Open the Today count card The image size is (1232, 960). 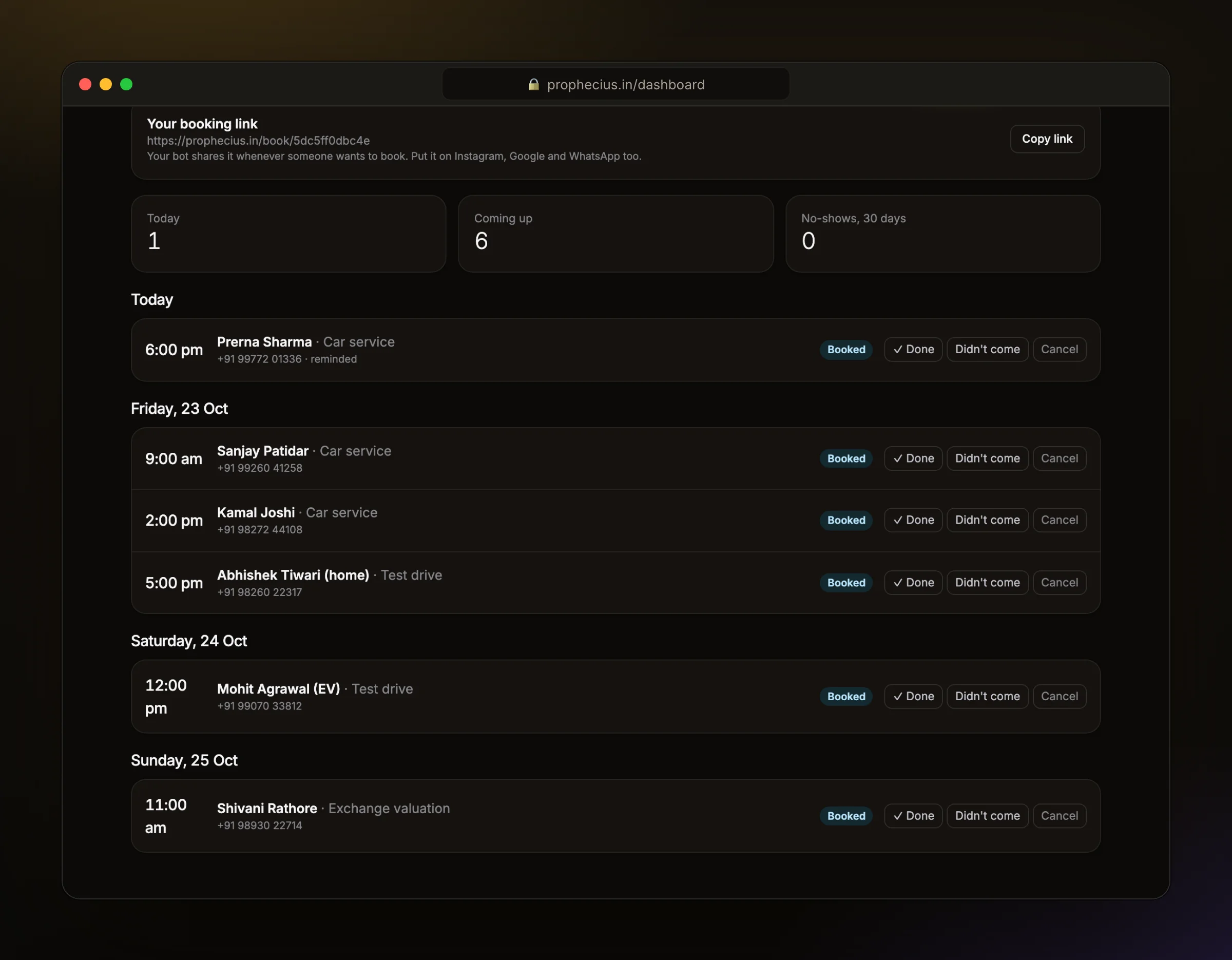(288, 234)
